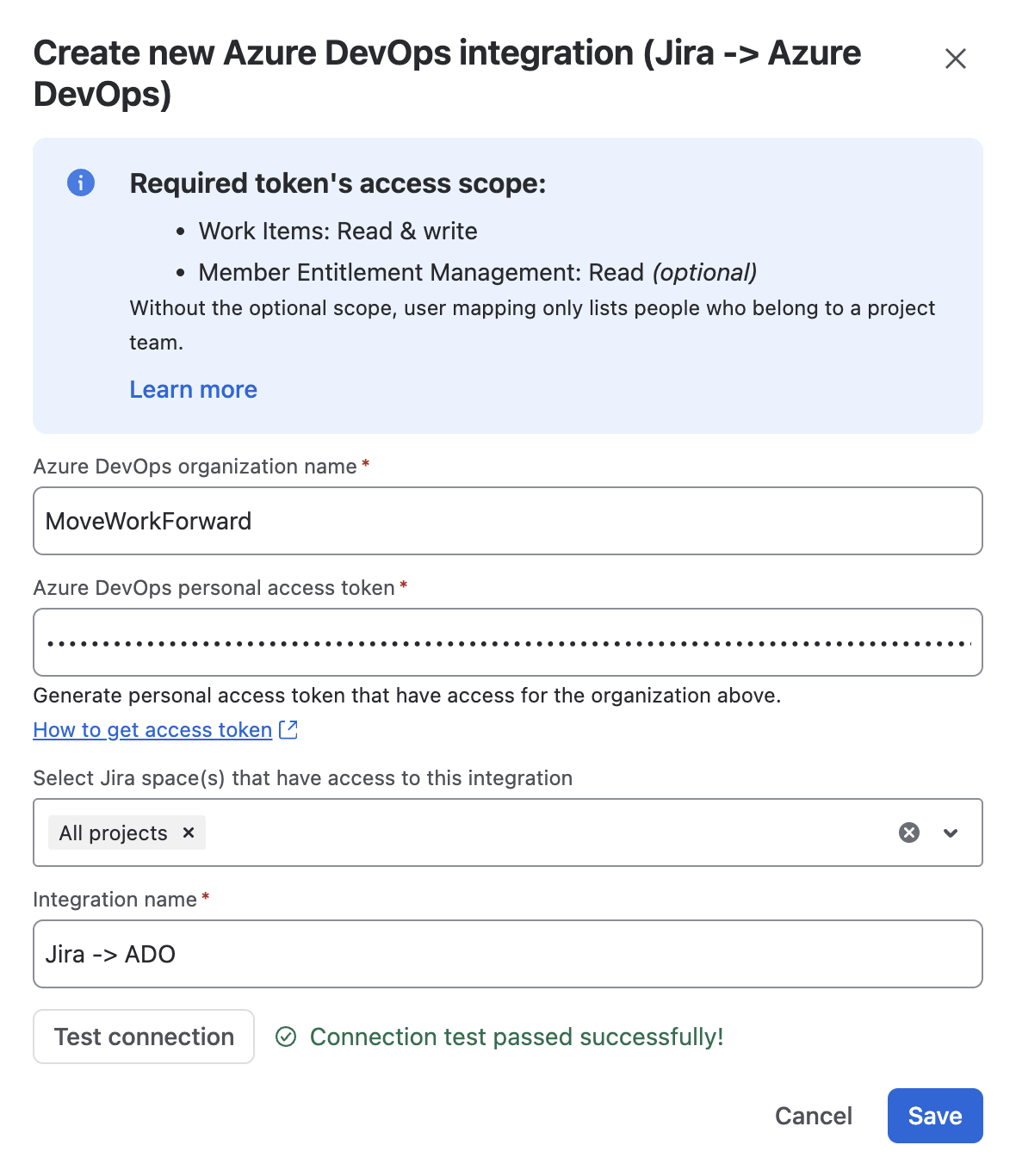Screen dimensions: 1016x1176
Task: Save the new integration
Action: (x=935, y=1116)
